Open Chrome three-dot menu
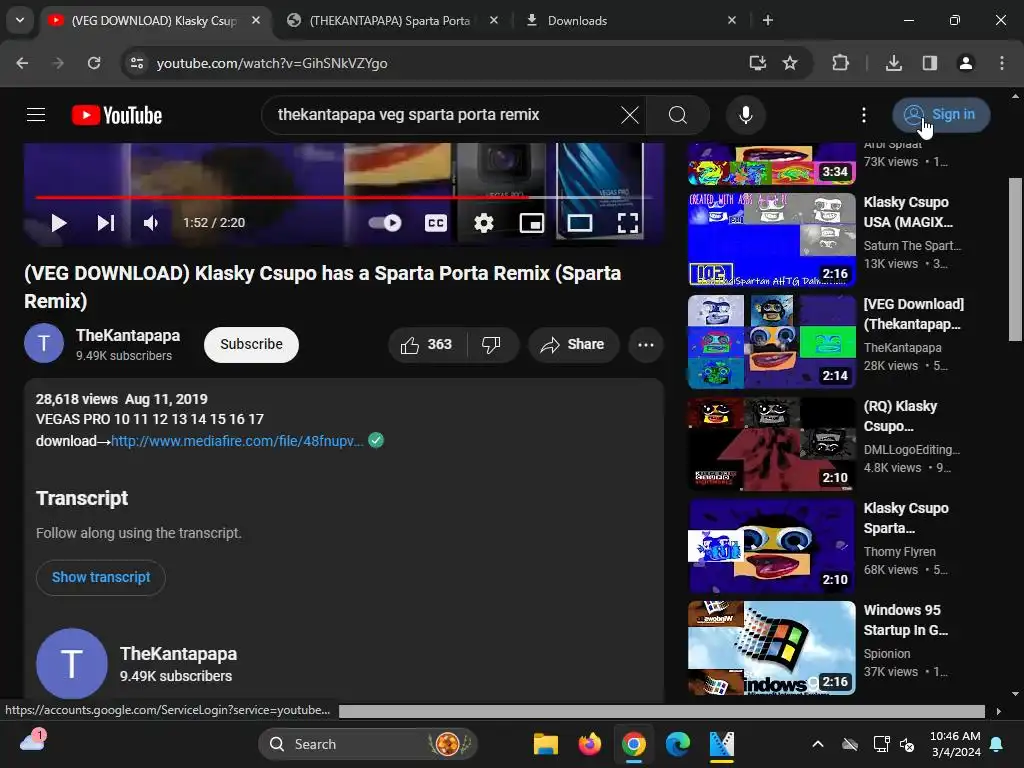This screenshot has width=1024, height=768. click(1002, 63)
